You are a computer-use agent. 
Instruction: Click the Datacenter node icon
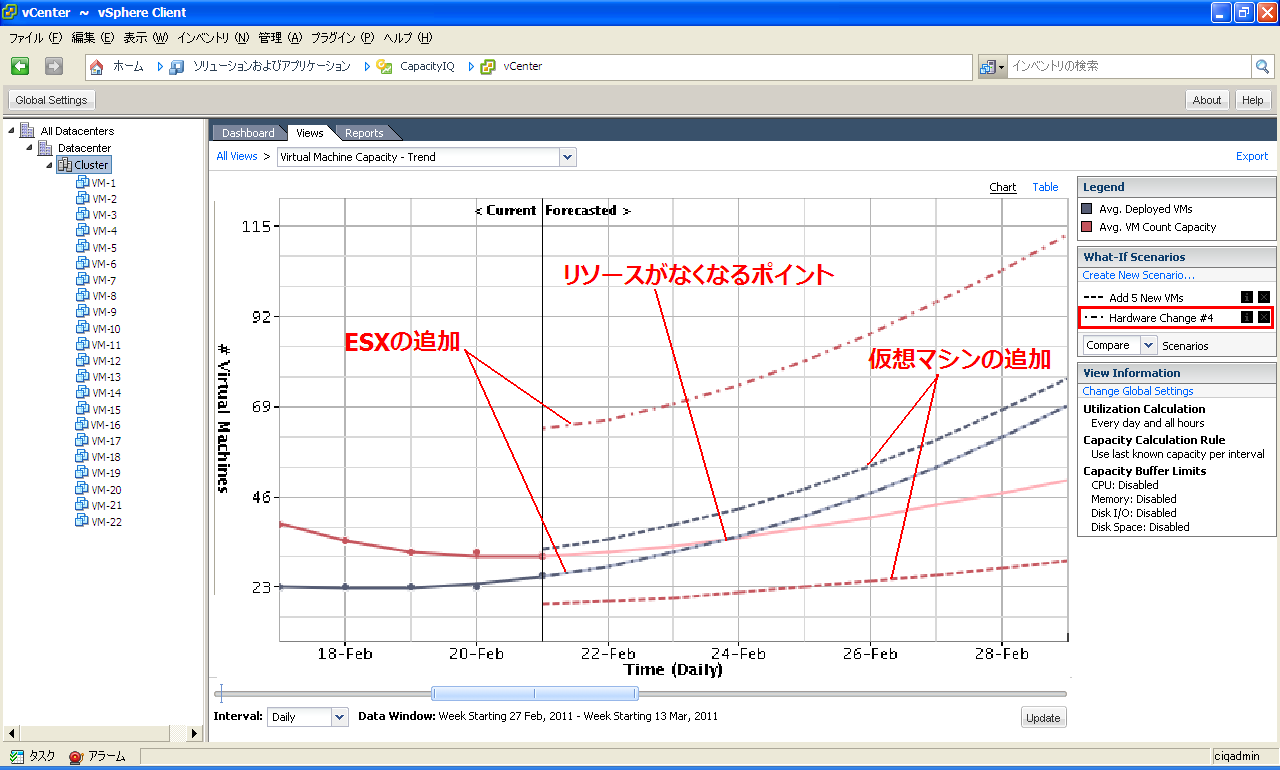[45, 148]
